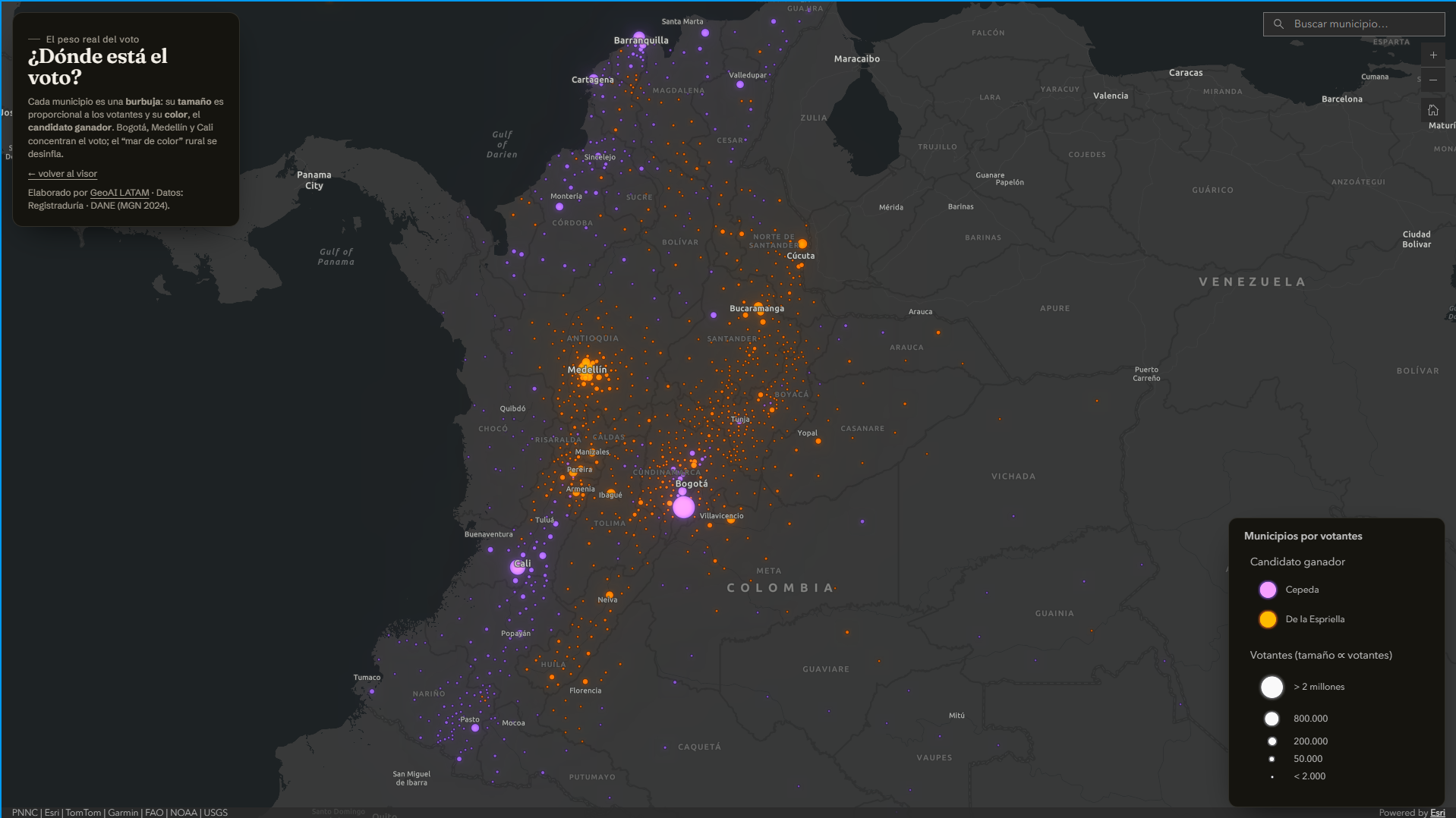Click the '< 2.000' legend dot
The width and height of the screenshot is (1456, 818).
(1272, 776)
